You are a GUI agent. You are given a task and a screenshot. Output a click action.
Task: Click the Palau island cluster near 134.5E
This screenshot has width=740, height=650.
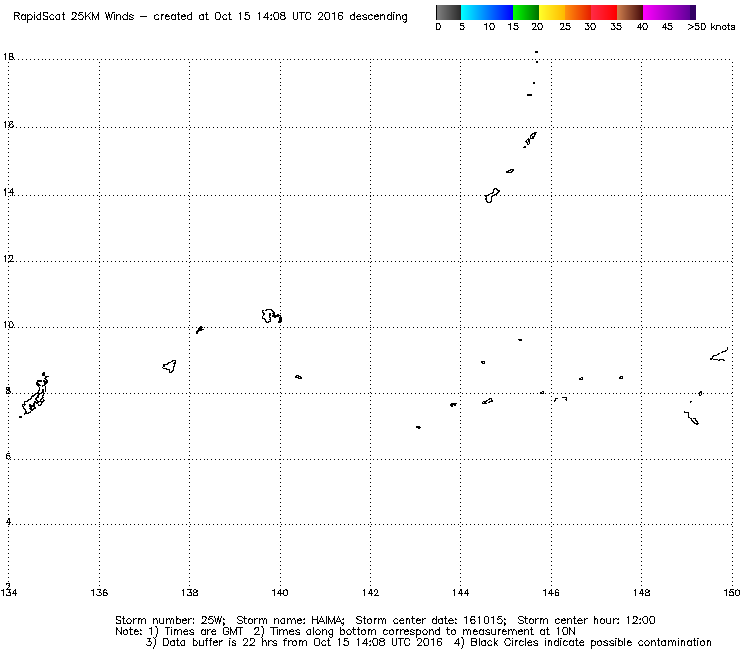34,395
